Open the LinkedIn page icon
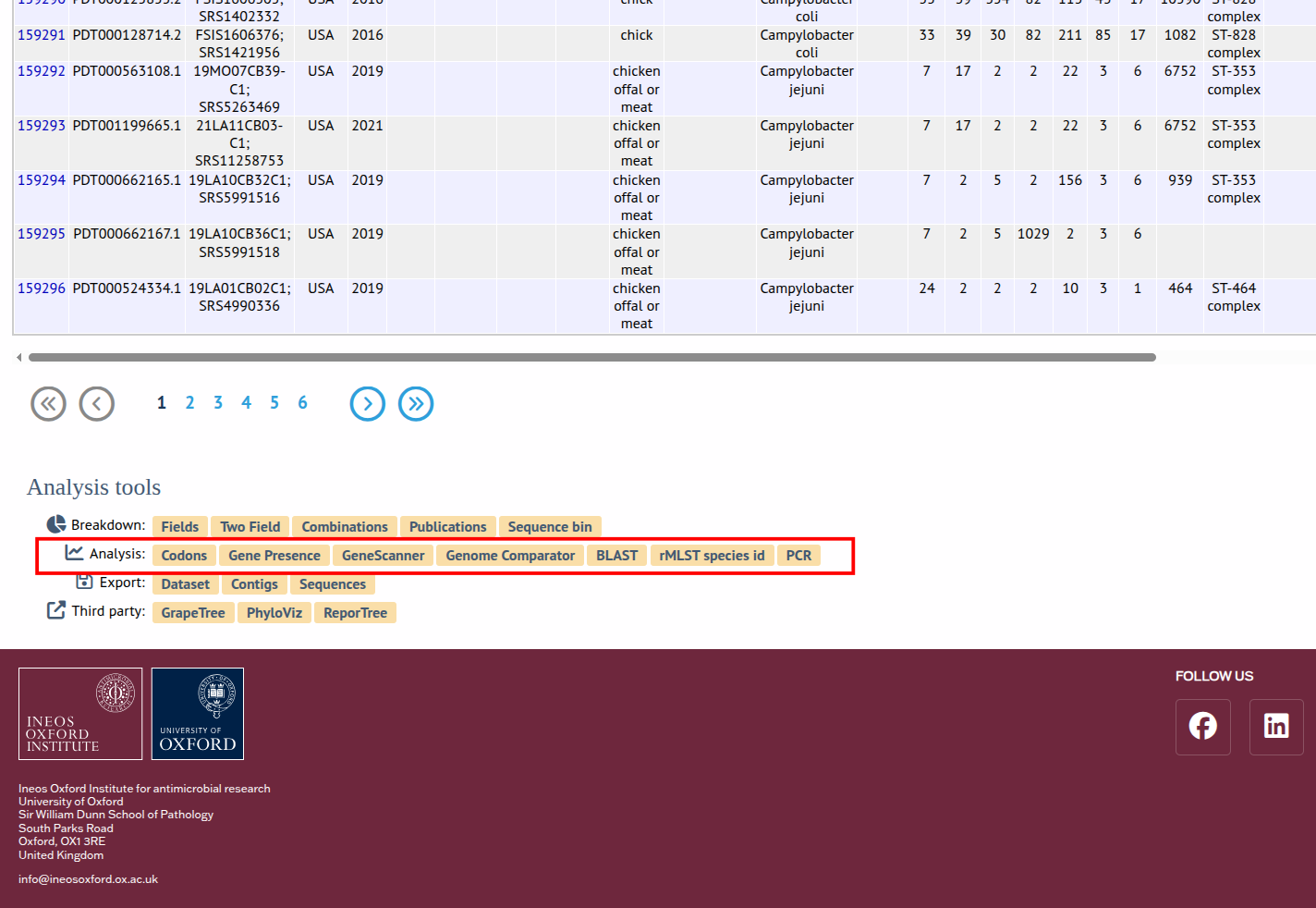Image resolution: width=1316 pixels, height=908 pixels. point(1276,727)
